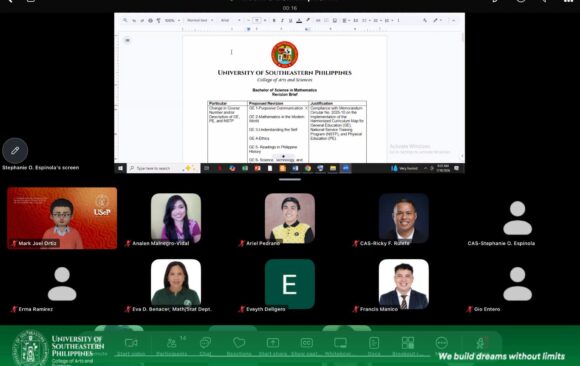Click the annotate pencil button
This screenshot has width=580, height=366.
15,151
